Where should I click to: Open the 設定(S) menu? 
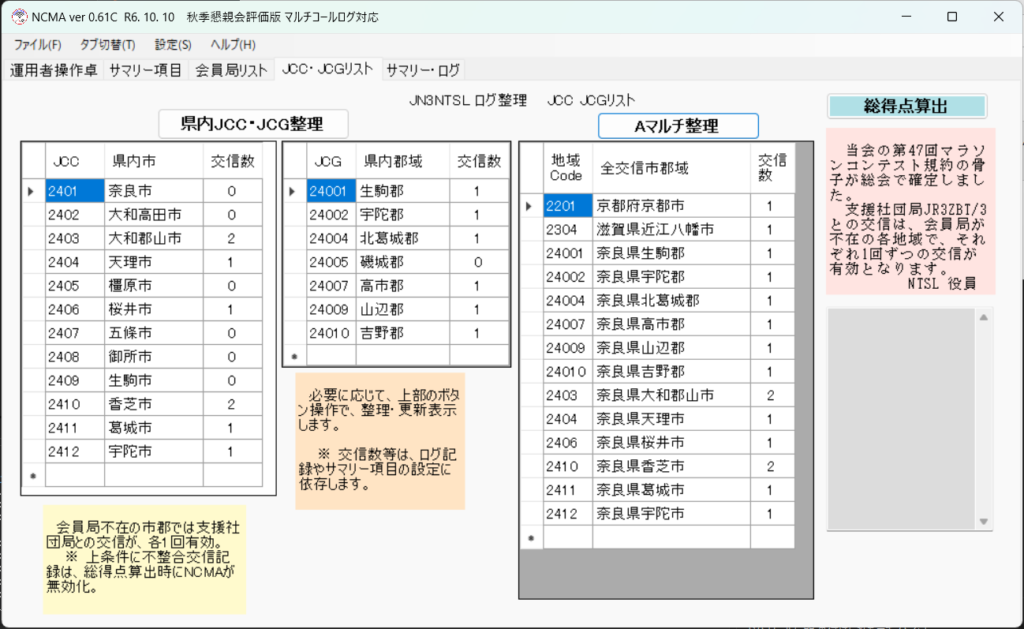[x=173, y=45]
